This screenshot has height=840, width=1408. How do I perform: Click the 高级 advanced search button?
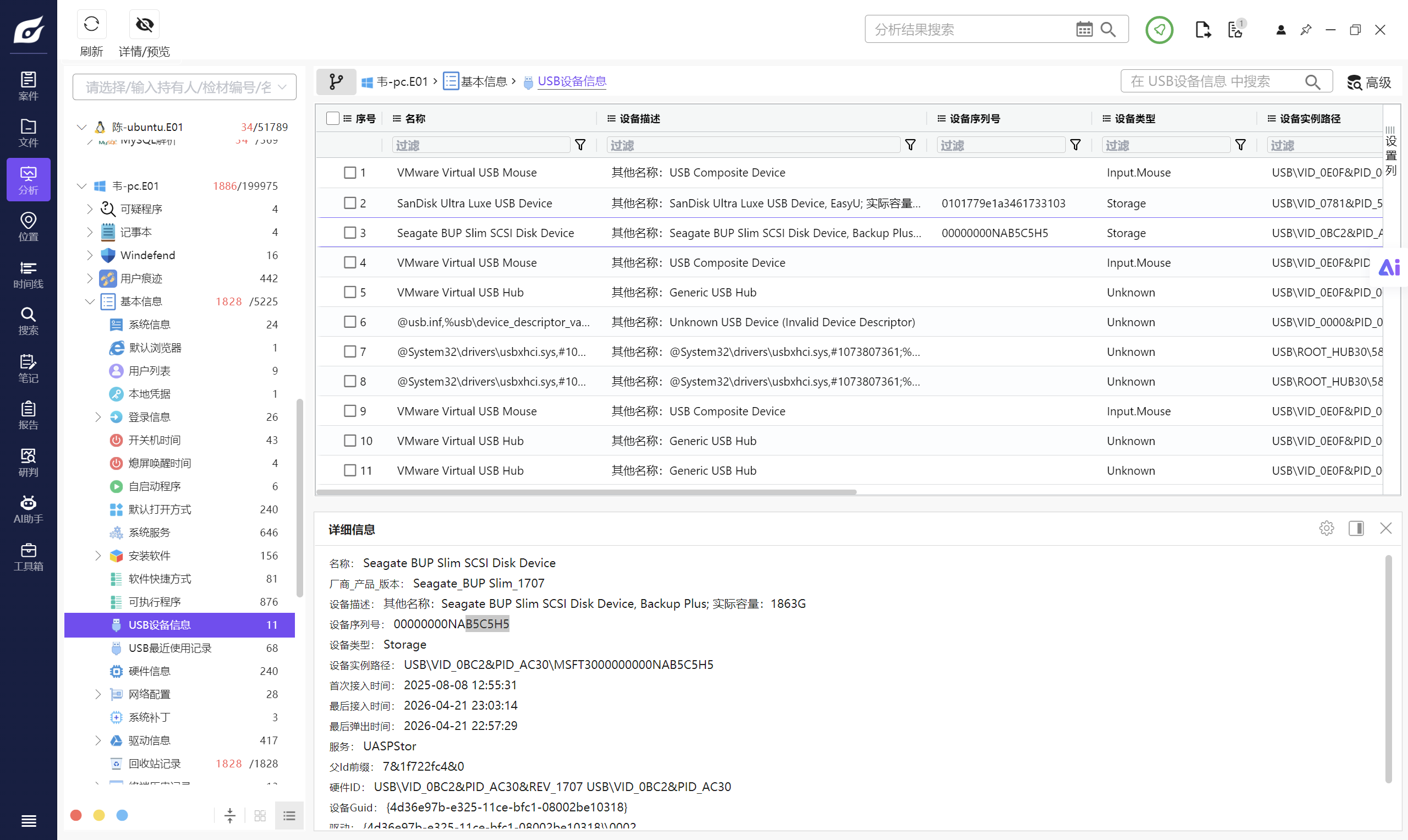pos(1369,83)
